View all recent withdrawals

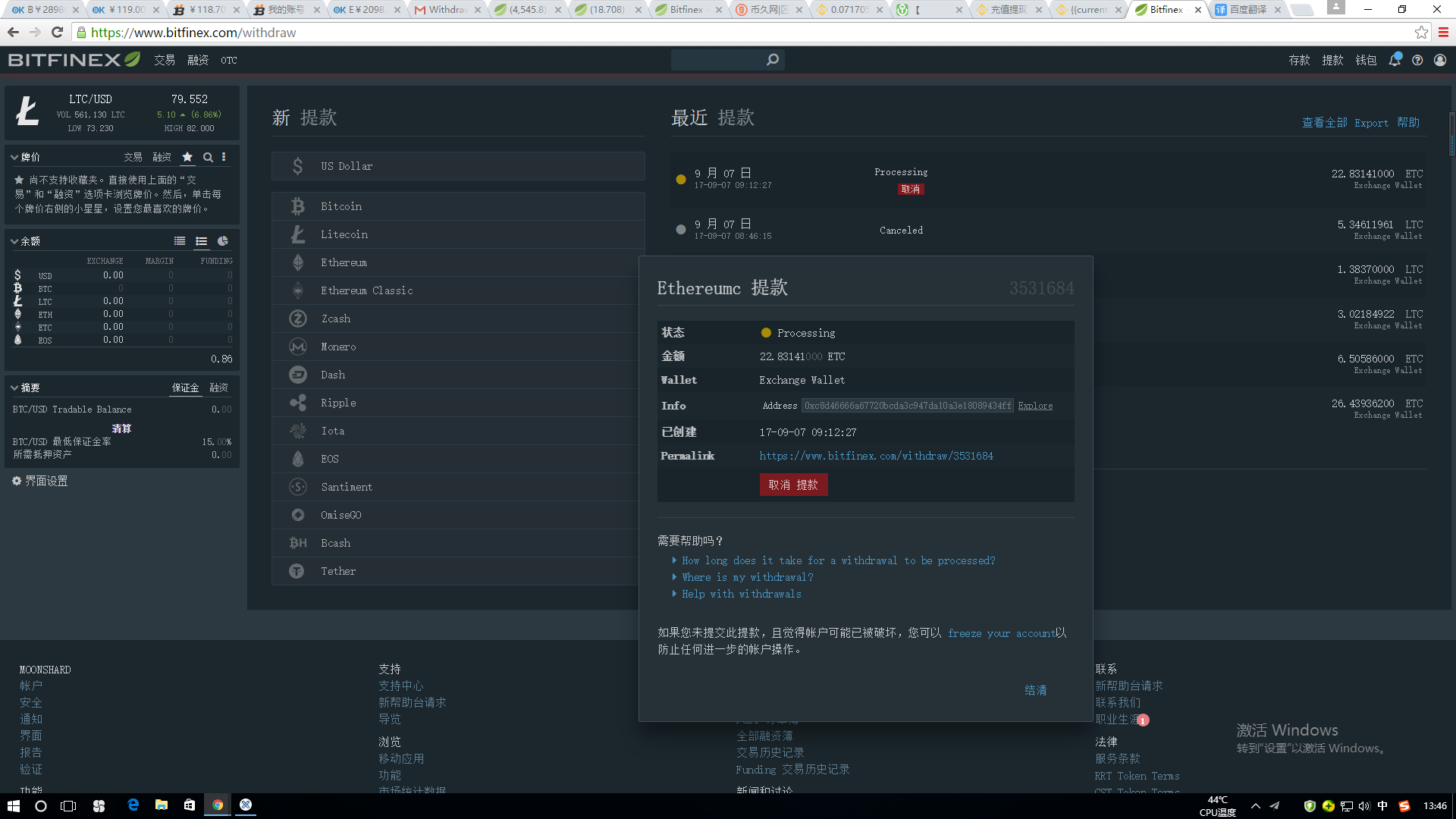(1325, 122)
